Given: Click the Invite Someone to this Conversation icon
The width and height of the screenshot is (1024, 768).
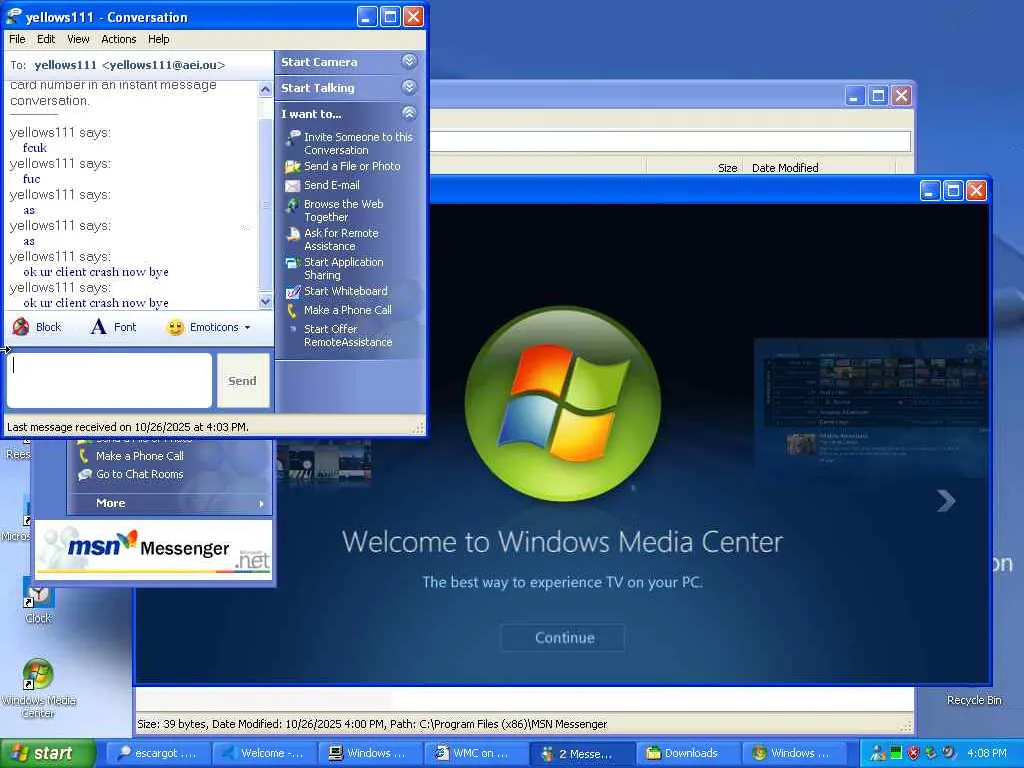Looking at the screenshot, I should point(293,137).
